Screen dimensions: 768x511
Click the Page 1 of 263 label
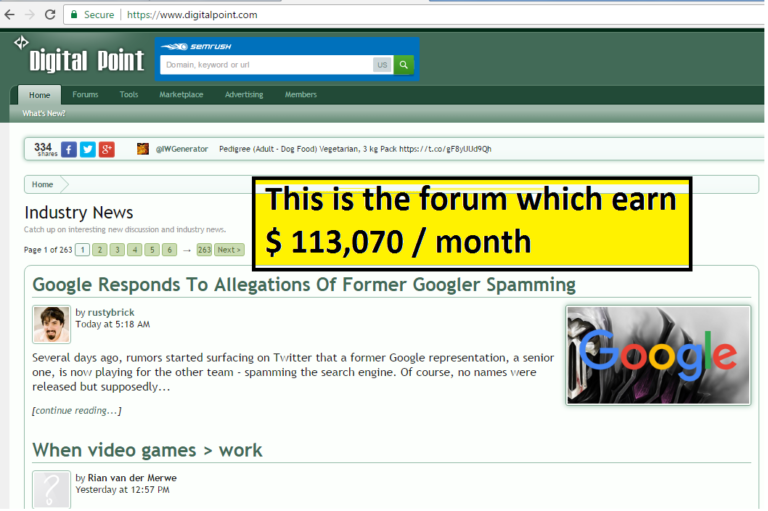(x=48, y=250)
